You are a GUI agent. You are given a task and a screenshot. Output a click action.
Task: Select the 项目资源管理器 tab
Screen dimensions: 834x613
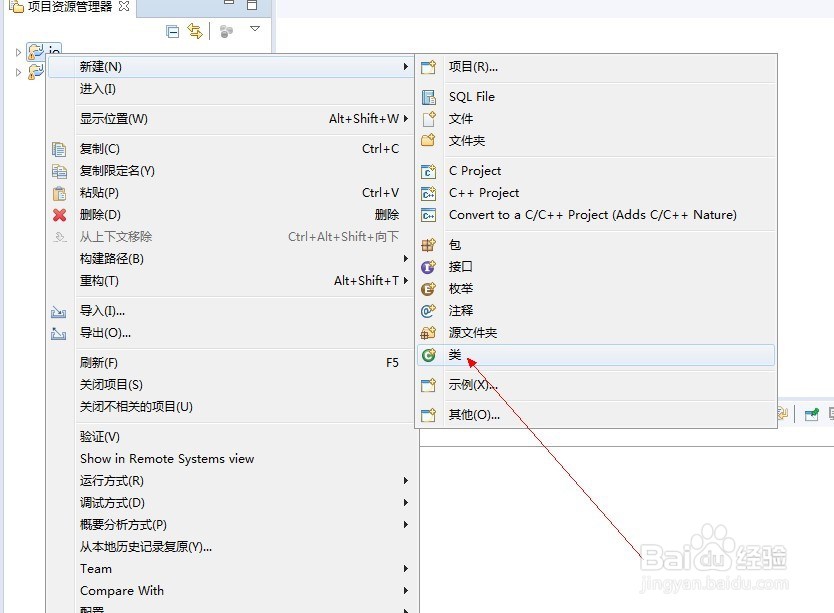click(69, 6)
